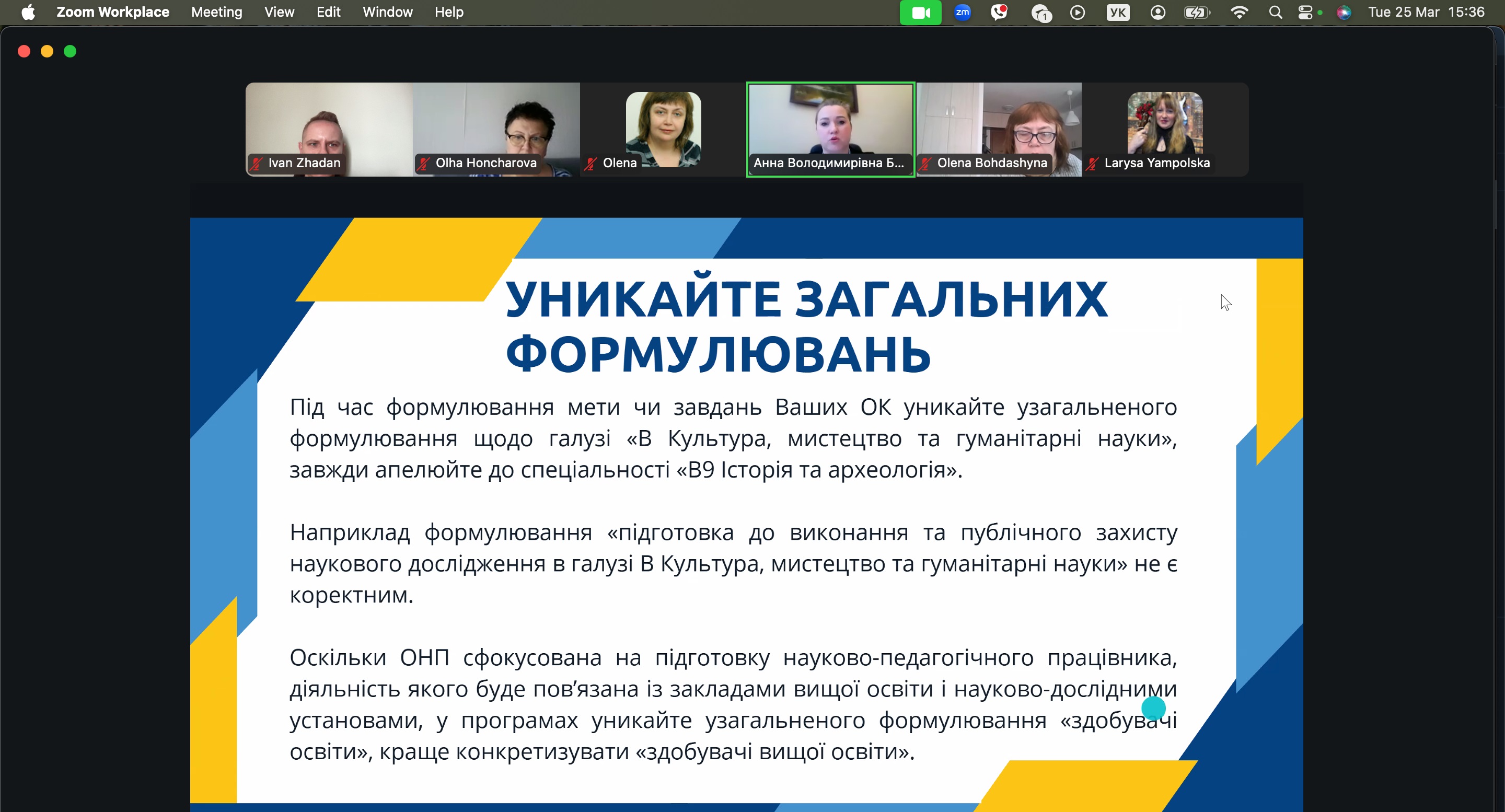Screen dimensions: 1505x812
Task: Click the muted mic icon for Larysa Yampolska
Action: coord(1092,164)
